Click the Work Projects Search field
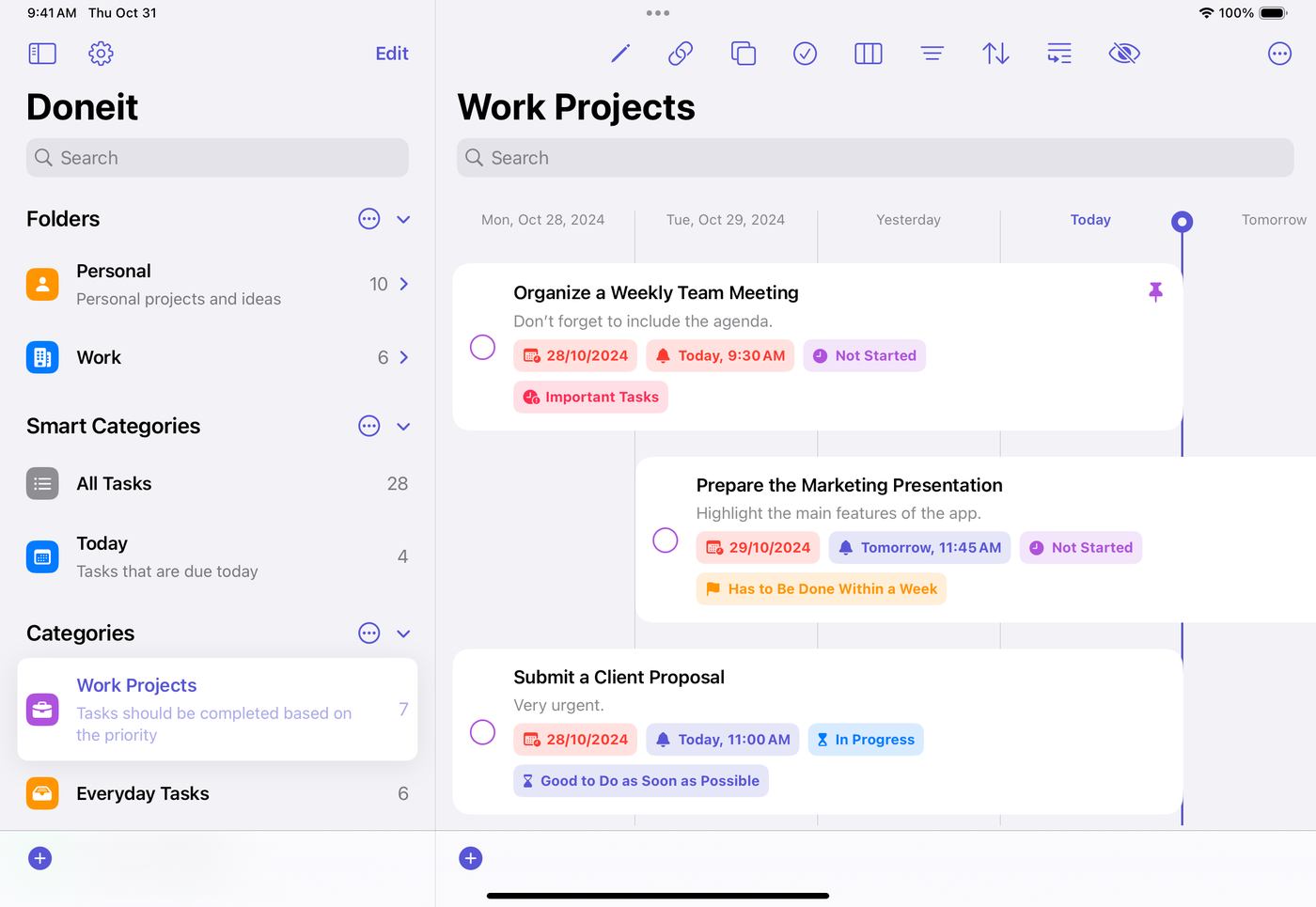This screenshot has width=1316, height=907. coord(875,158)
